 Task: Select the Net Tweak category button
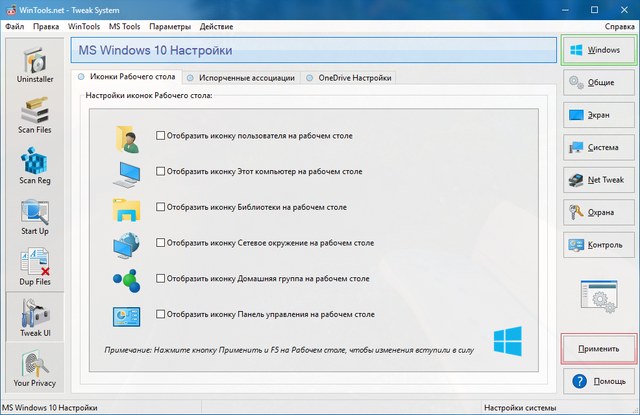click(596, 180)
